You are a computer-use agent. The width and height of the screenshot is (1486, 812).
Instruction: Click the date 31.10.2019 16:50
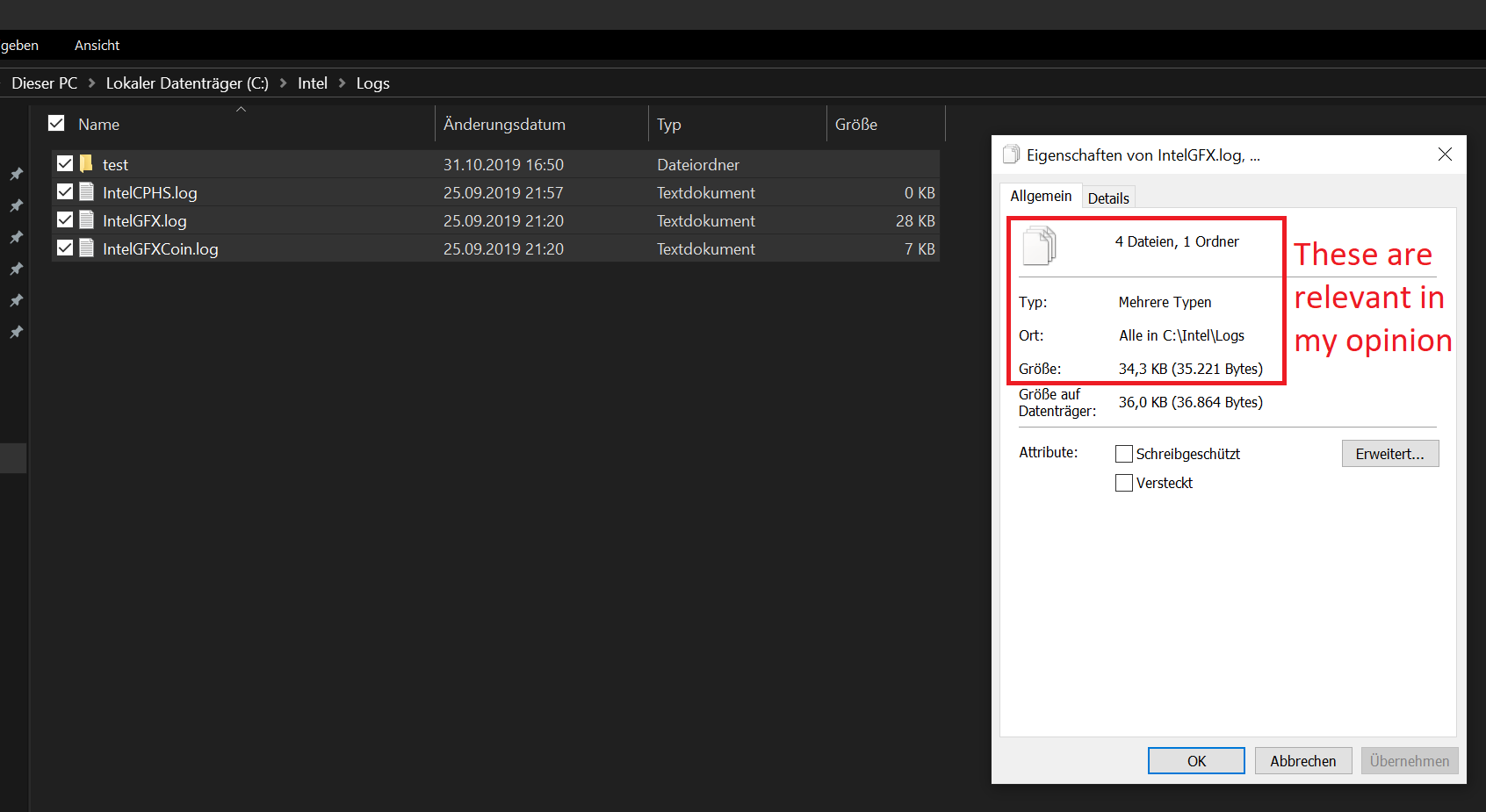click(503, 164)
